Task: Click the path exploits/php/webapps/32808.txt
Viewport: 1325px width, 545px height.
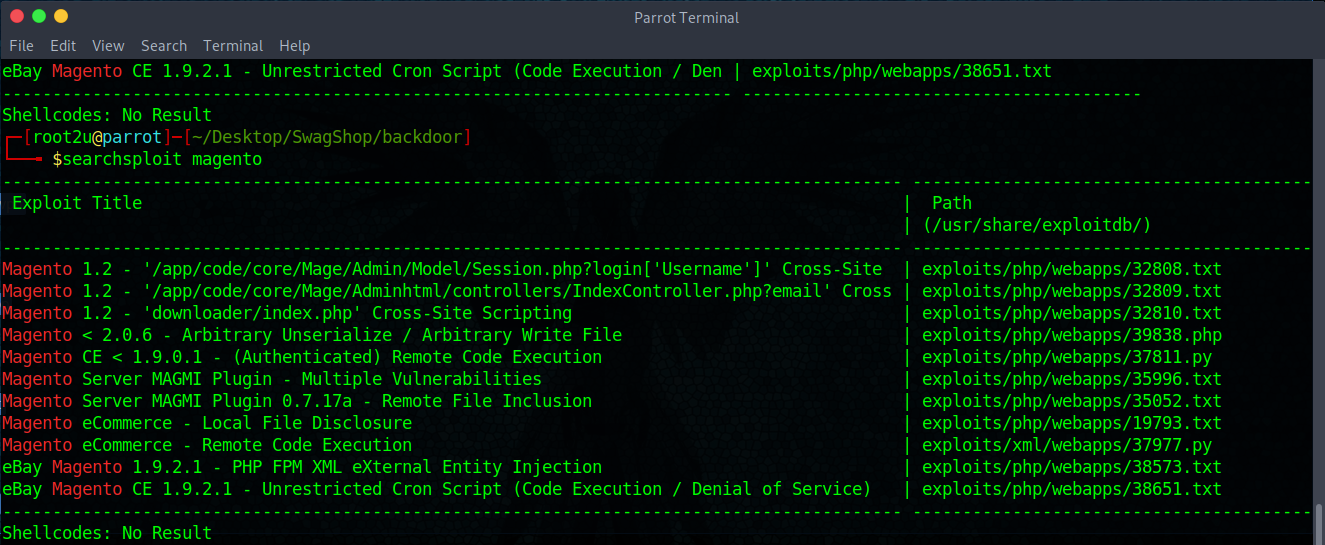Action: (x=1072, y=269)
